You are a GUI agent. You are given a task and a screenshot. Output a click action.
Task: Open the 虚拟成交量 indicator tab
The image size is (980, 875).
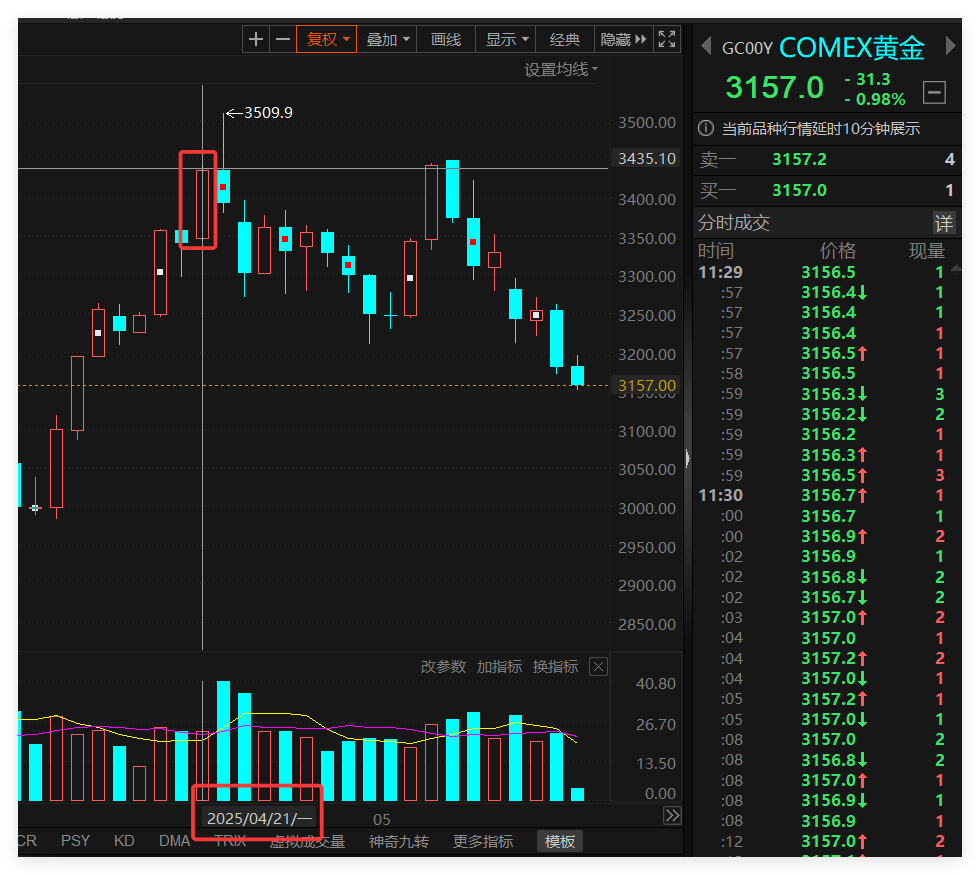tap(308, 841)
